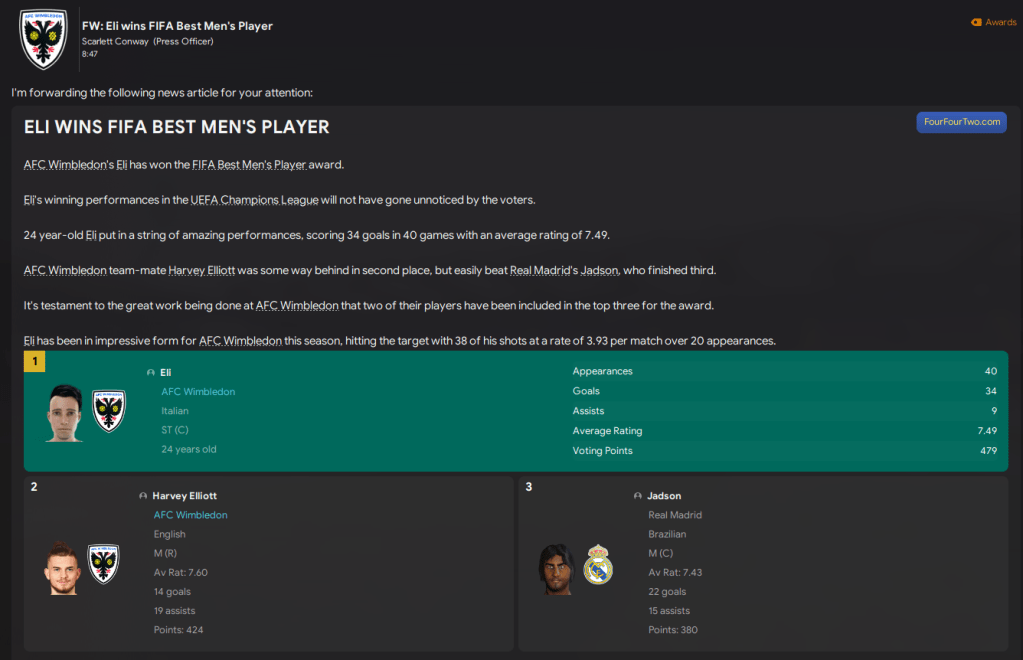Open the Awards tag icon
This screenshot has height=660, width=1023.
pos(976,22)
